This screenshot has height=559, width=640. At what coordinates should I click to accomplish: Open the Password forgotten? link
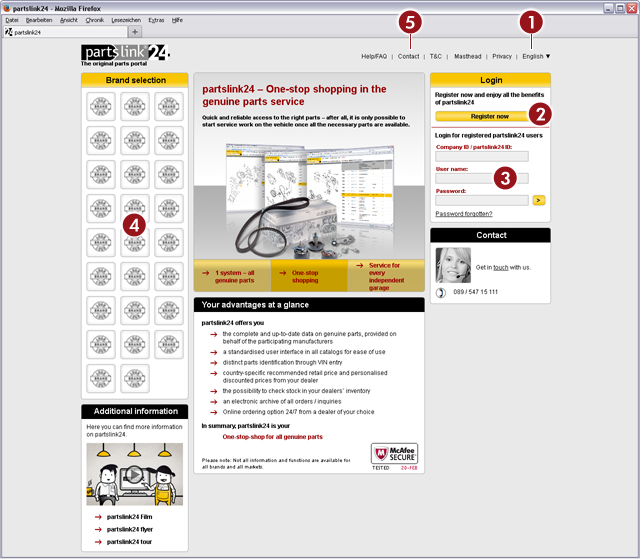click(463, 213)
